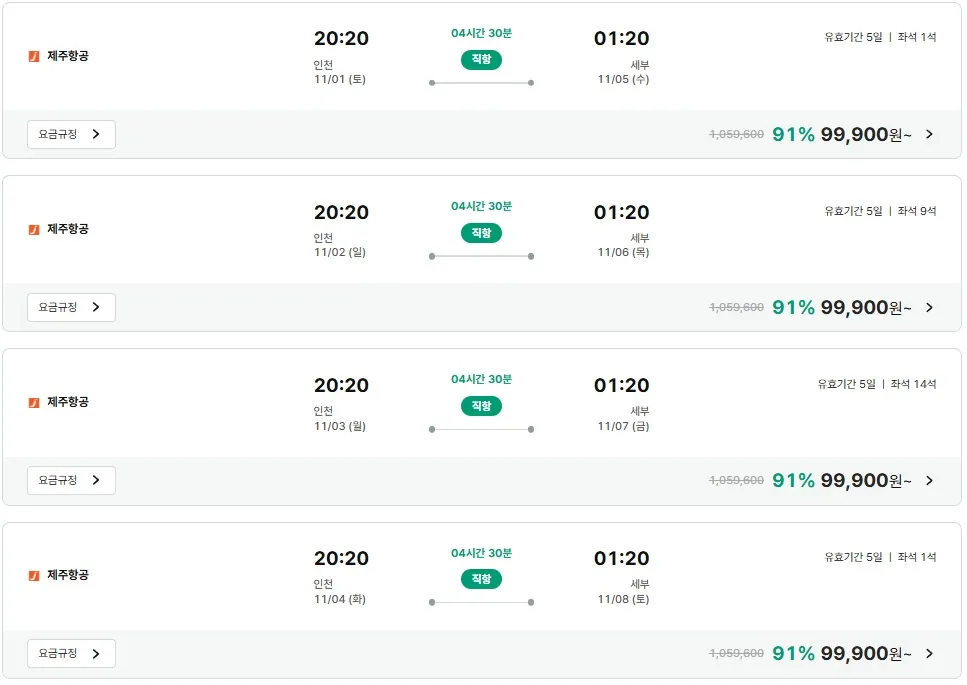The width and height of the screenshot is (967, 685).
Task: Expand price arrow on 11/03 flight
Action: tap(929, 480)
